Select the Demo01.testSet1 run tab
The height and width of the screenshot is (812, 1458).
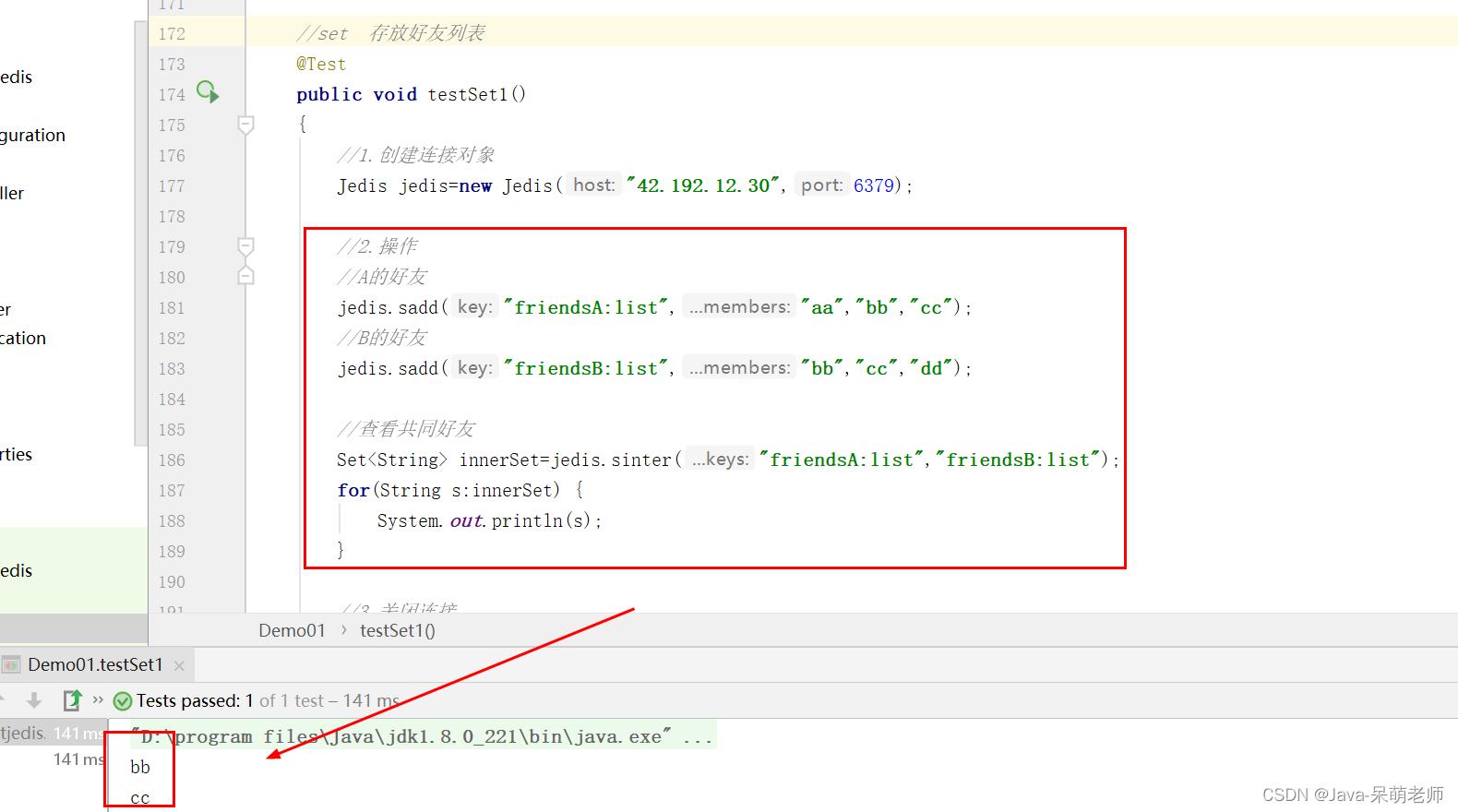(x=95, y=664)
